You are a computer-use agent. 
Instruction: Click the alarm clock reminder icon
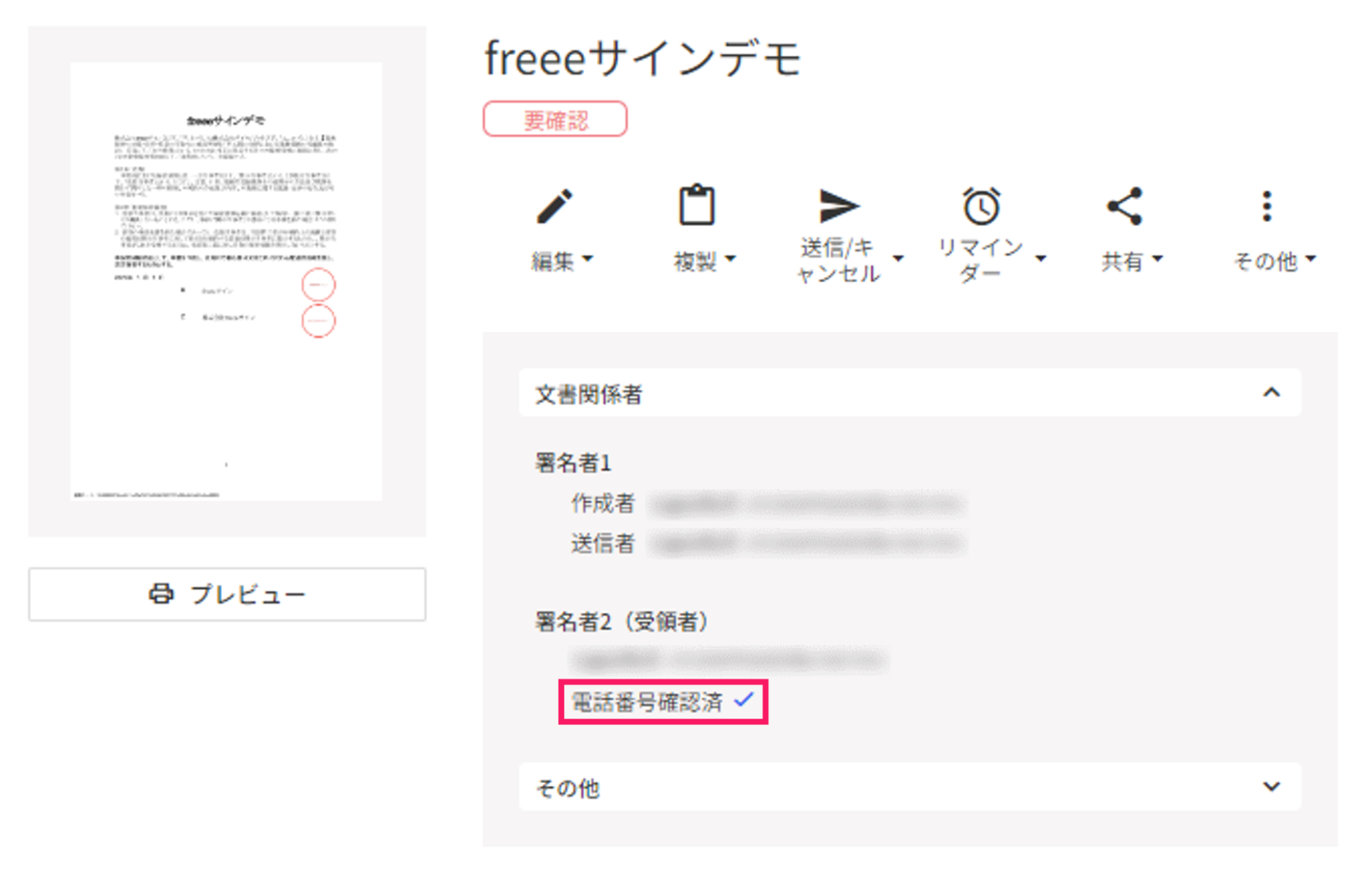[981, 205]
